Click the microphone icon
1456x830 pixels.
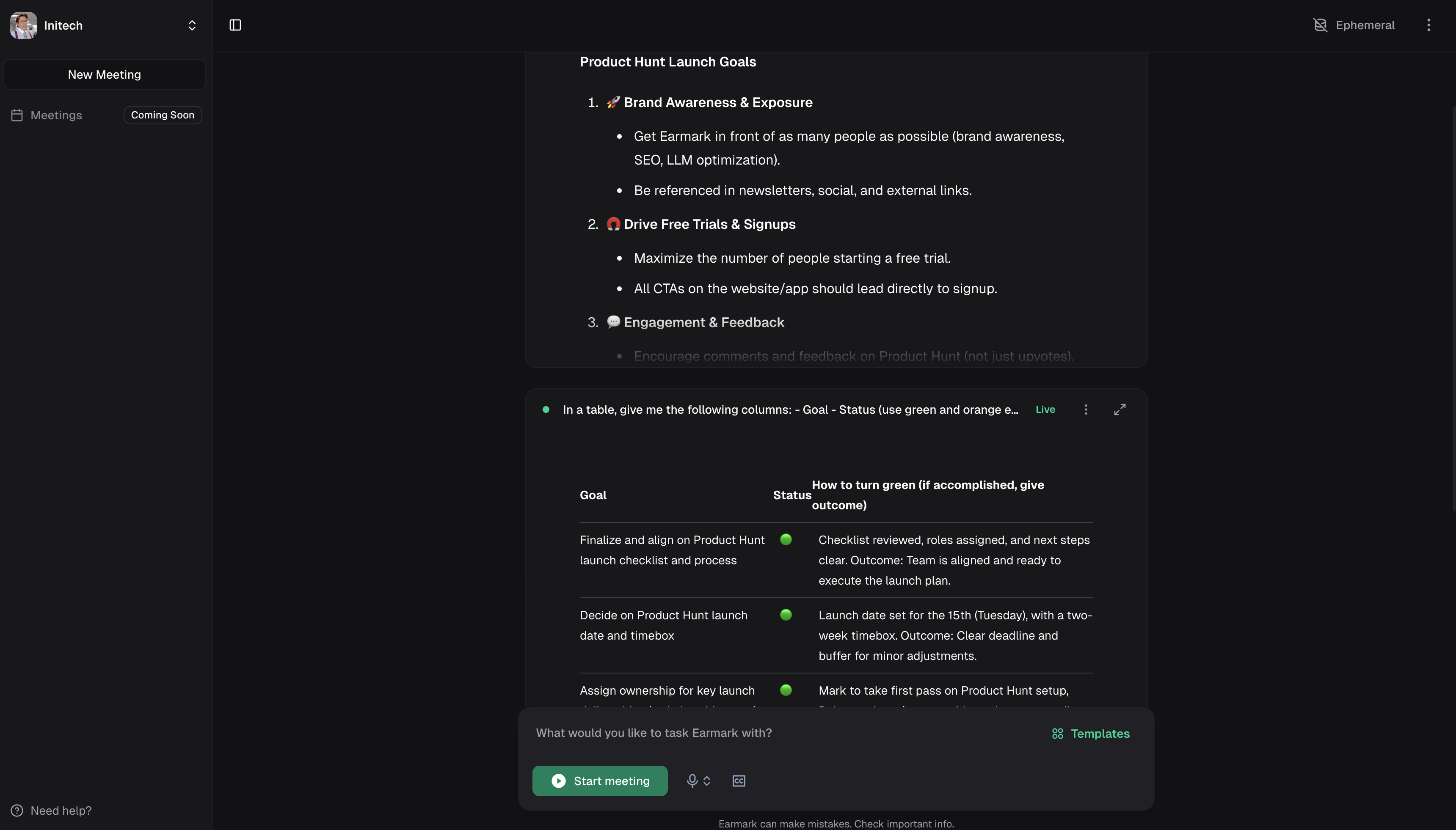692,781
